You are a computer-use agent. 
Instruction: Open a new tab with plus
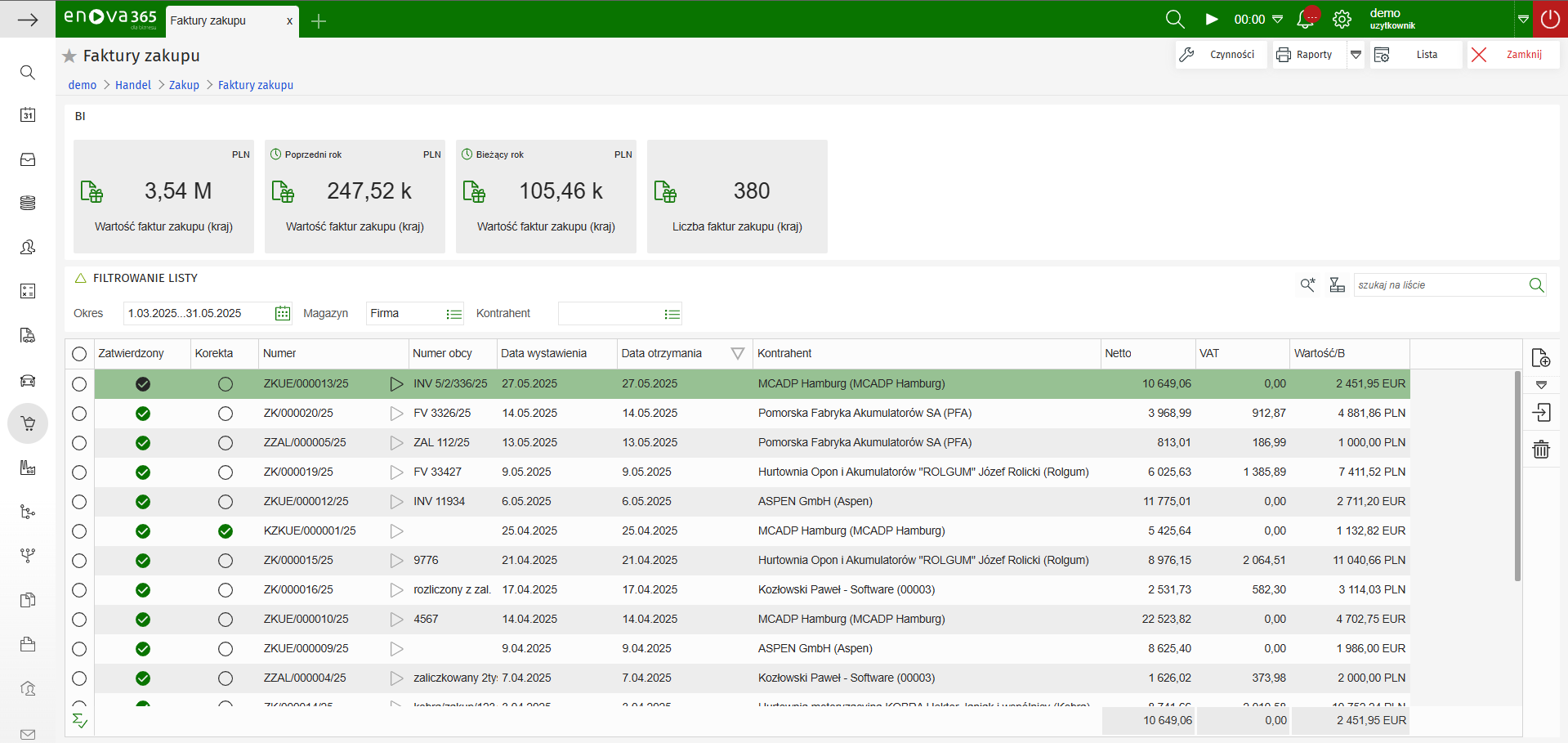coord(319,21)
